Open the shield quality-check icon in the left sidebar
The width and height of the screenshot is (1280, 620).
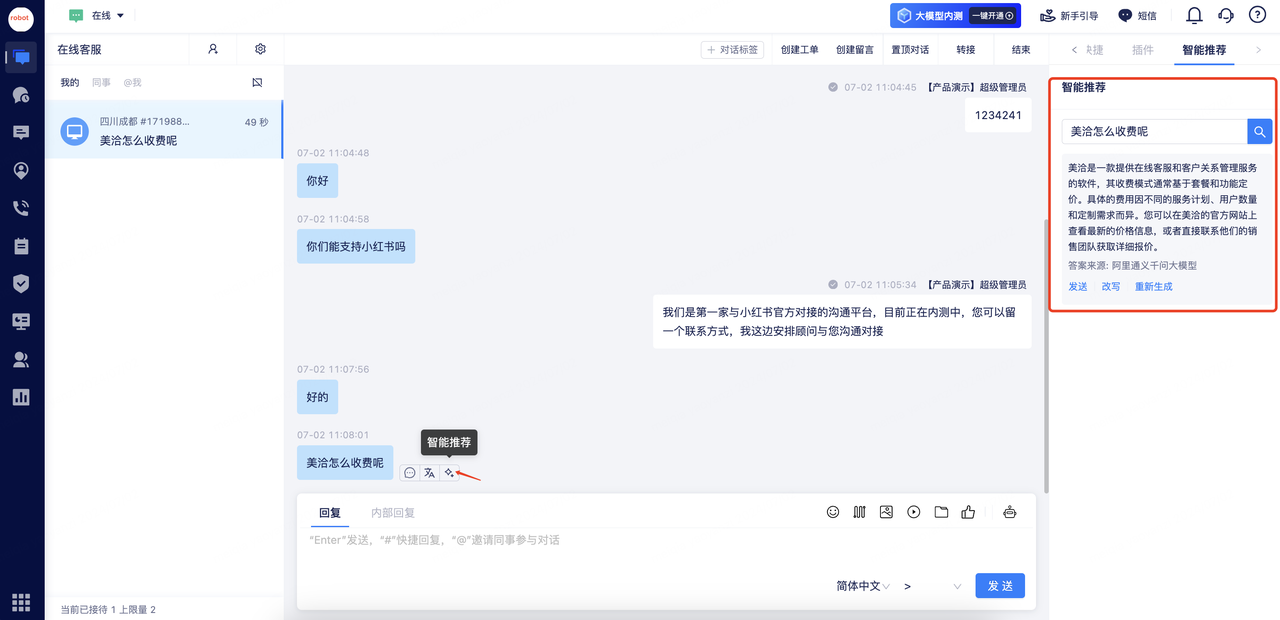coord(21,283)
